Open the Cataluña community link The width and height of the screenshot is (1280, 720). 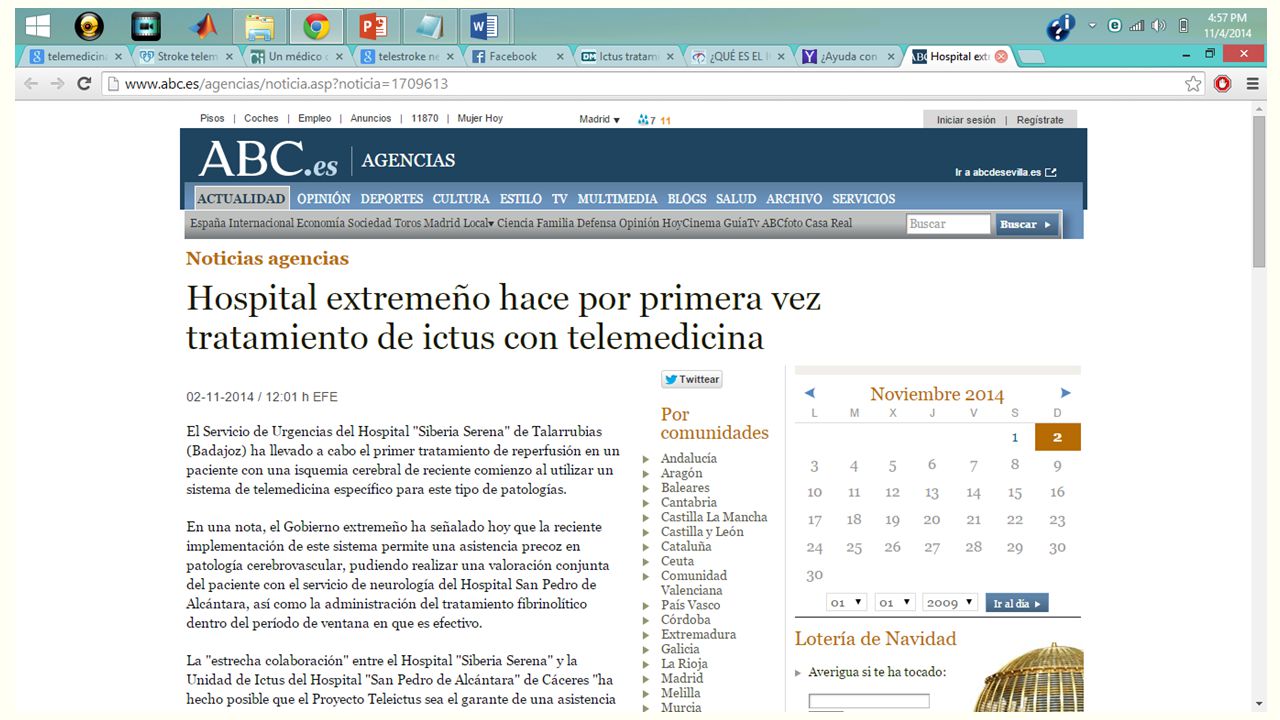pyautogui.click(x=686, y=546)
